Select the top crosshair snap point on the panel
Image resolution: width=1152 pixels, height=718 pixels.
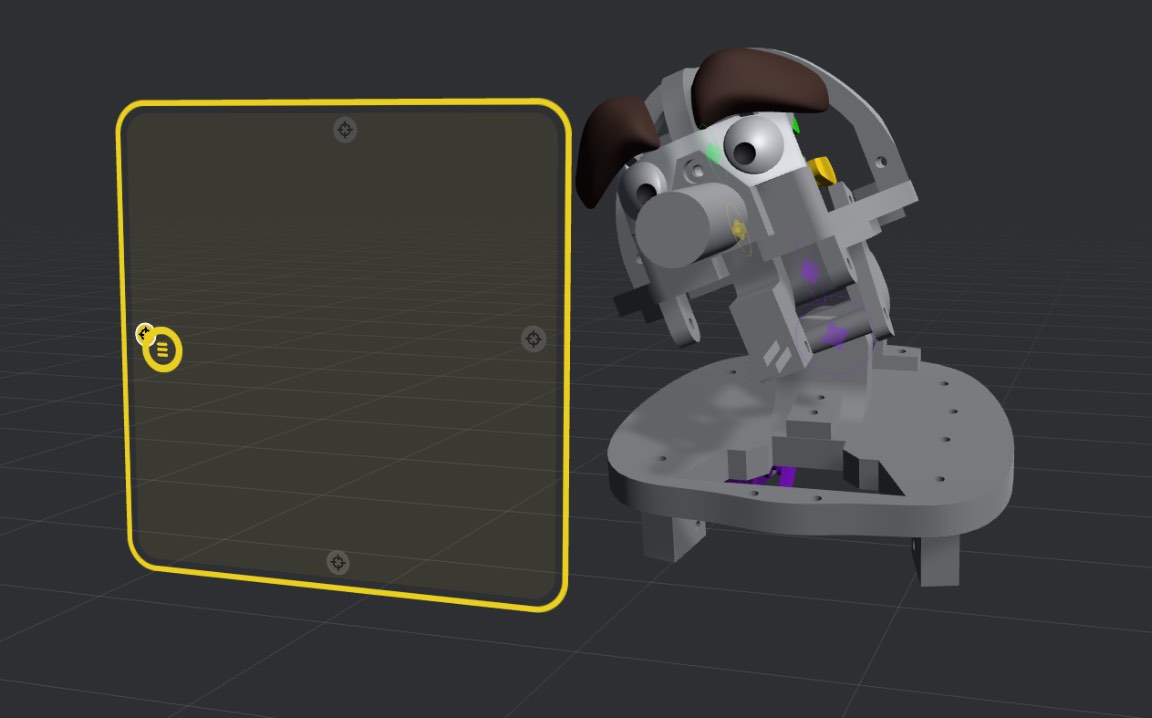[345, 128]
